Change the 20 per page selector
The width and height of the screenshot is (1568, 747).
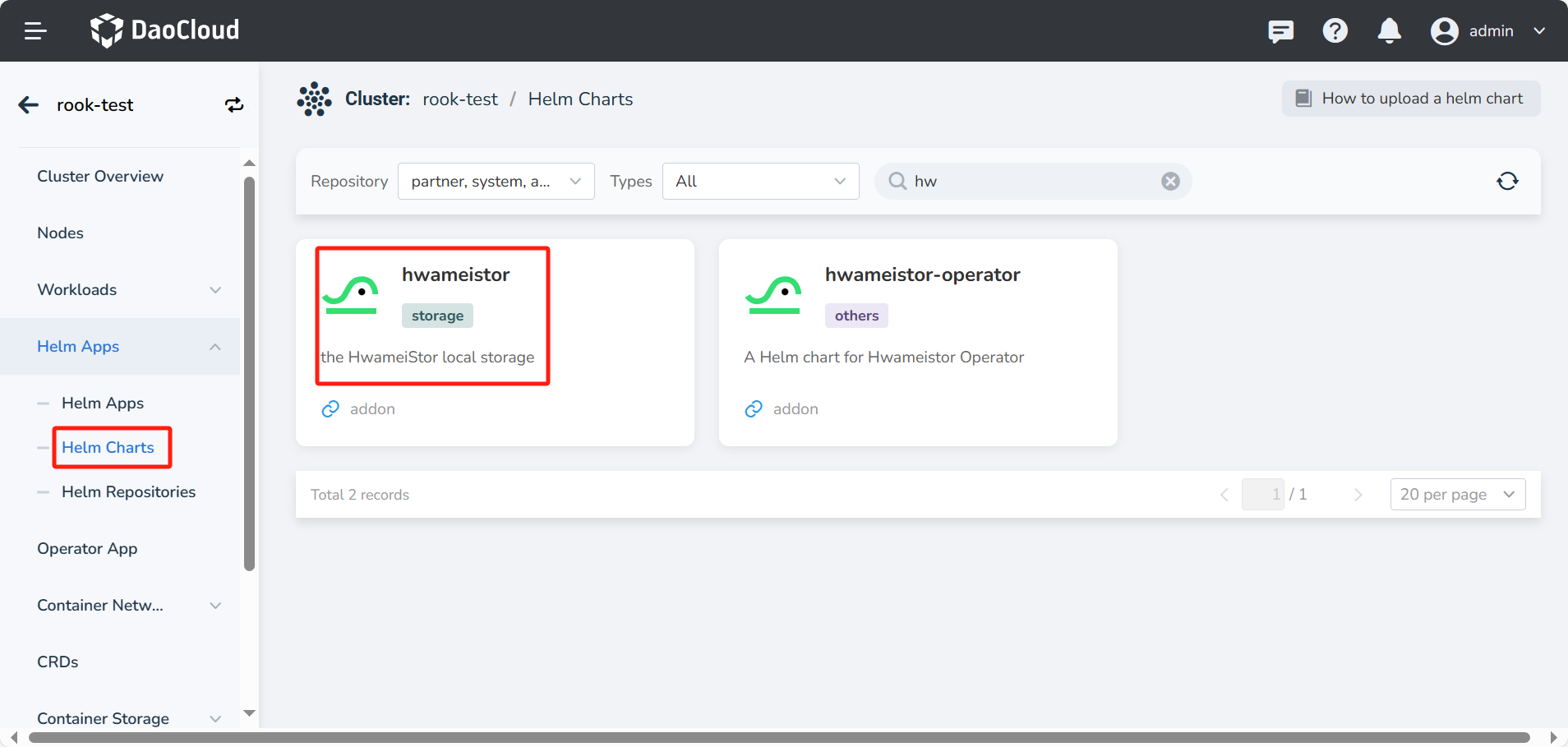pyautogui.click(x=1457, y=495)
